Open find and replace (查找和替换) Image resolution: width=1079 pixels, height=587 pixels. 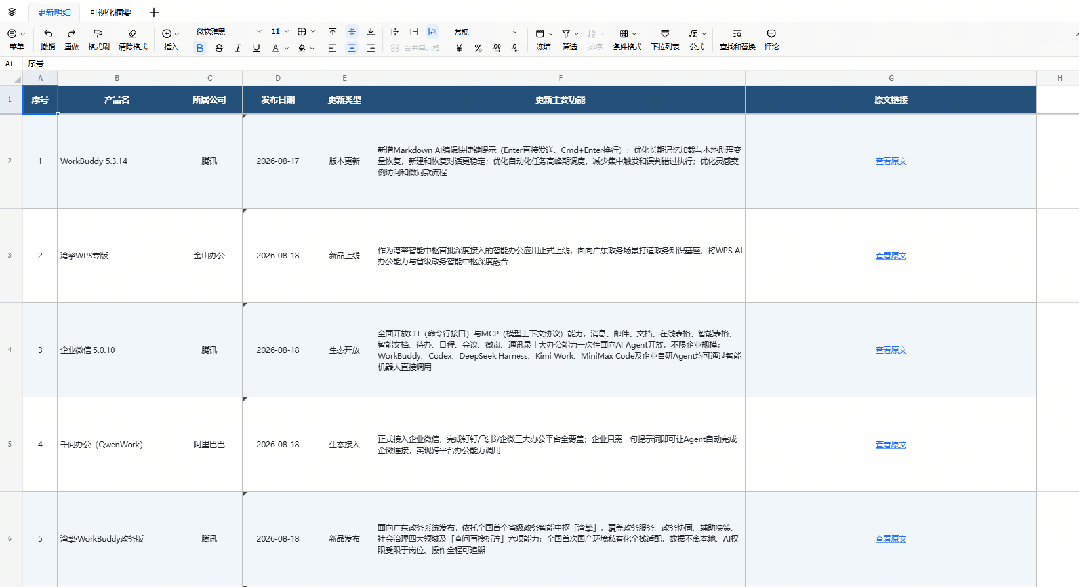pyautogui.click(x=737, y=39)
